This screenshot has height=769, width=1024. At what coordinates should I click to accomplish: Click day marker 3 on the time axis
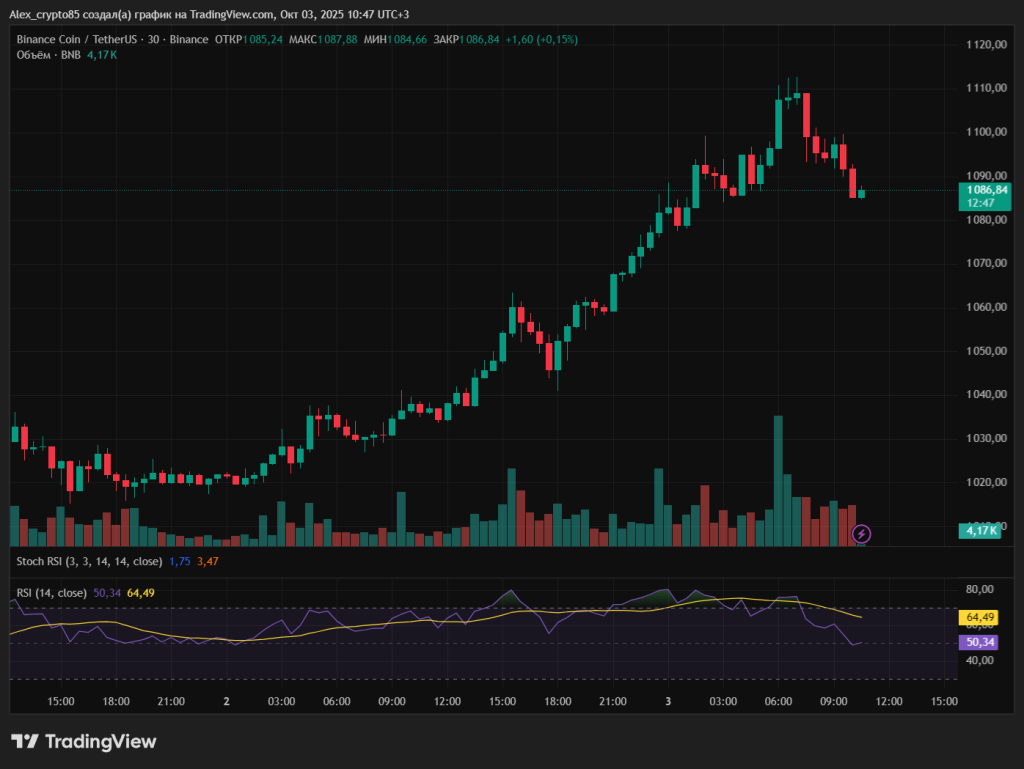coord(668,702)
